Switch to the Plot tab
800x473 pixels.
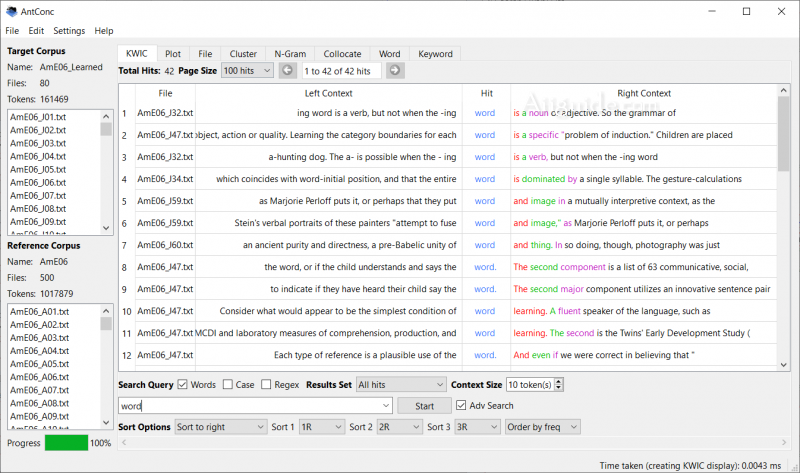173,54
